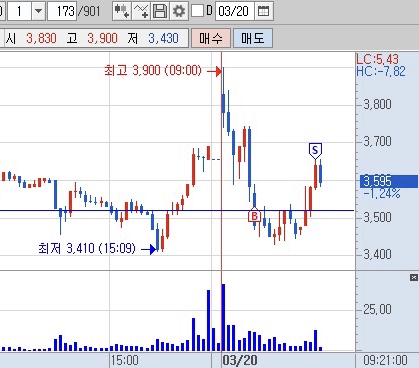The image size is (419, 368).
Task: Click the 3,700 price axis label
Action: point(377,141)
